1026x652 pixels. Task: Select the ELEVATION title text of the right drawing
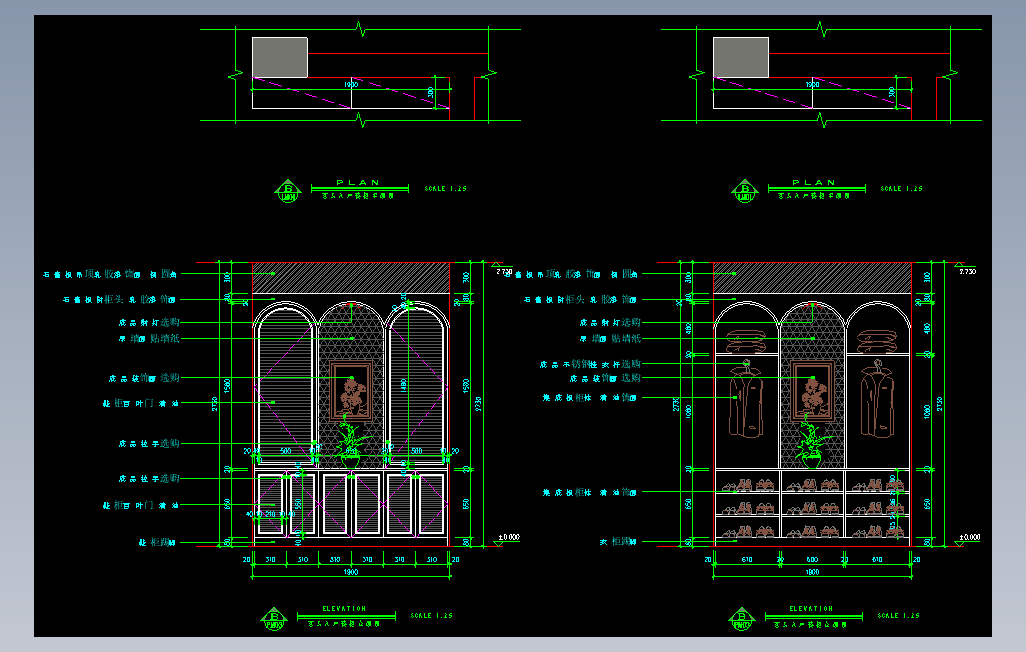click(x=811, y=609)
